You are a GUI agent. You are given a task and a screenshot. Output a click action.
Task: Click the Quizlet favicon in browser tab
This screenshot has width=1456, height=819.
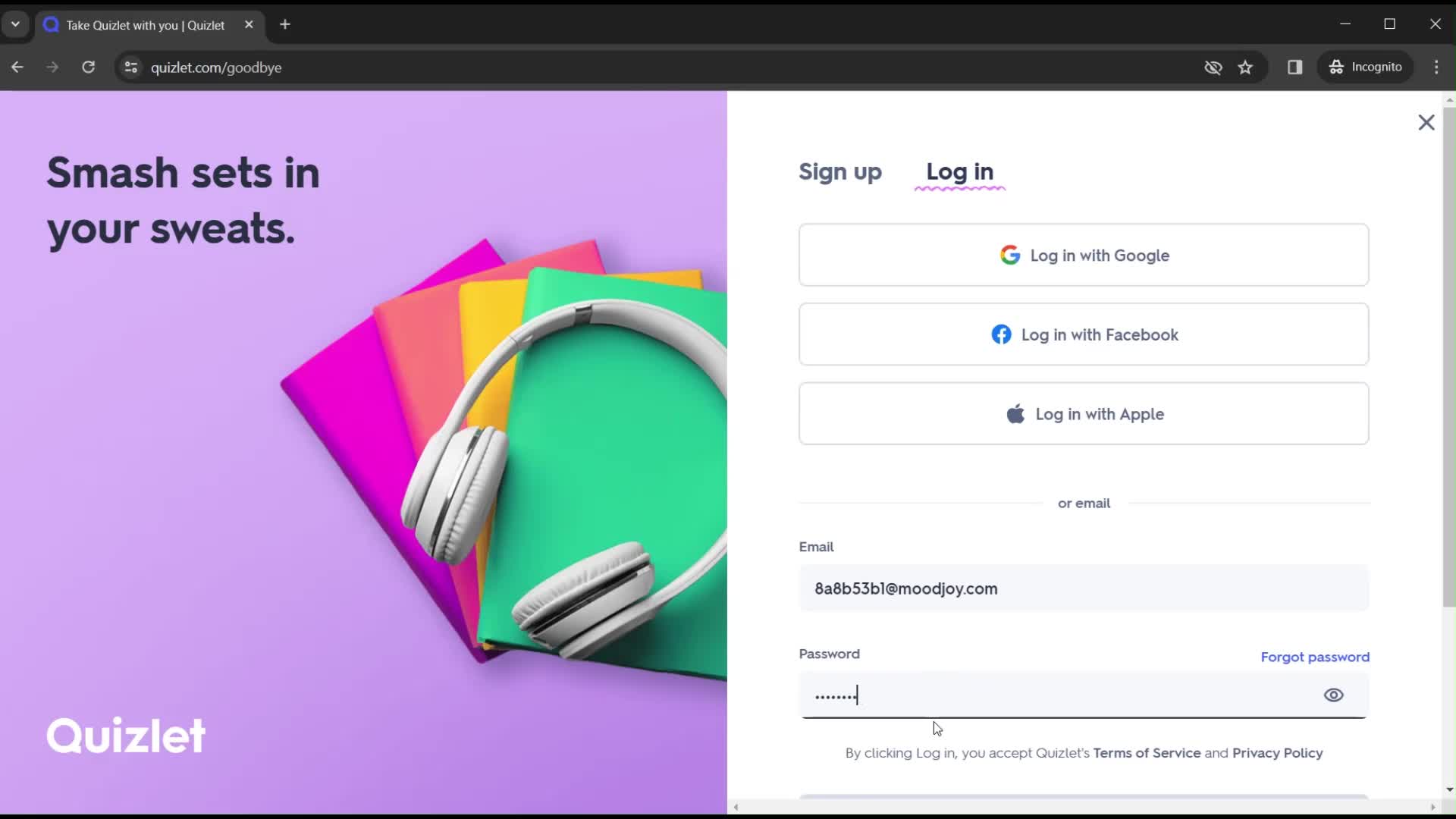(x=52, y=25)
